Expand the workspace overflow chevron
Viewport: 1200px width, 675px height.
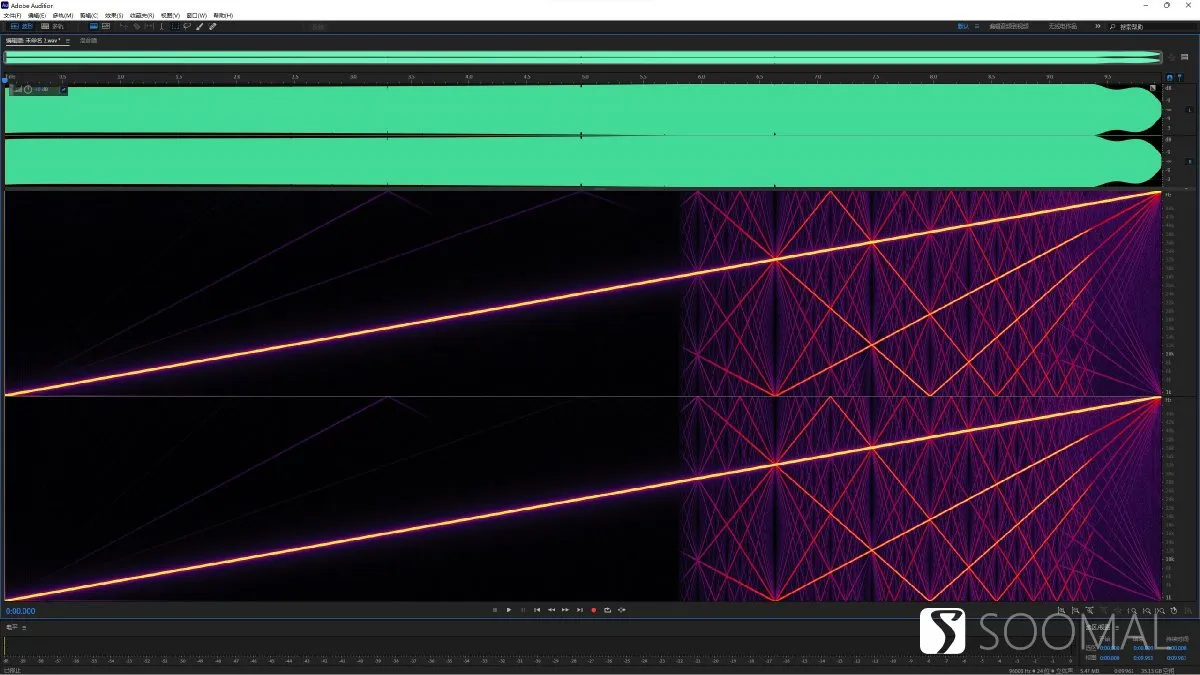1098,26
